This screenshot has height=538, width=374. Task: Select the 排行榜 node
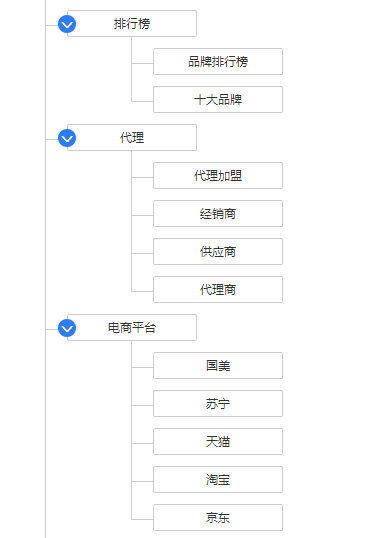[x=132, y=24]
